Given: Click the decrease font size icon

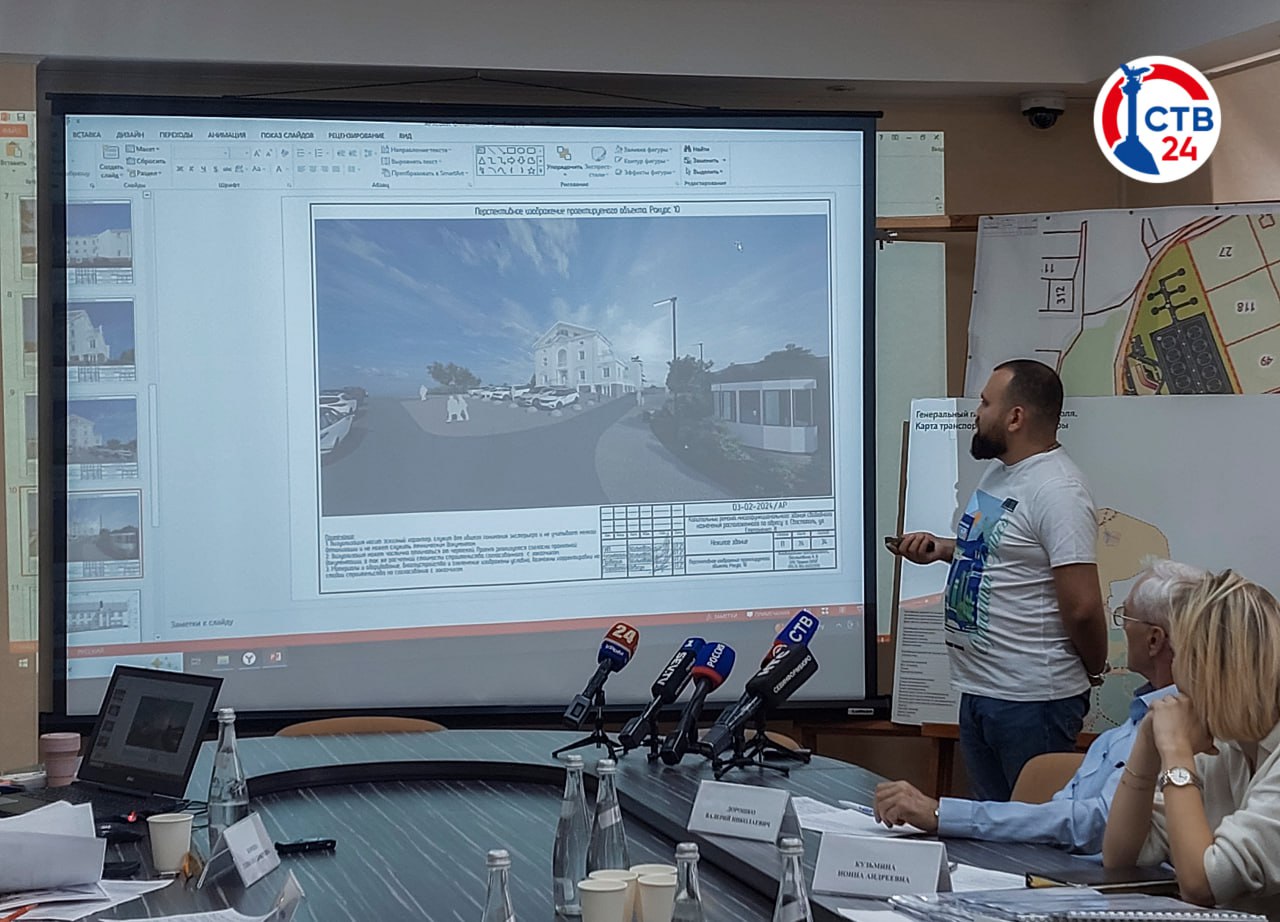Looking at the screenshot, I should coord(269,153).
